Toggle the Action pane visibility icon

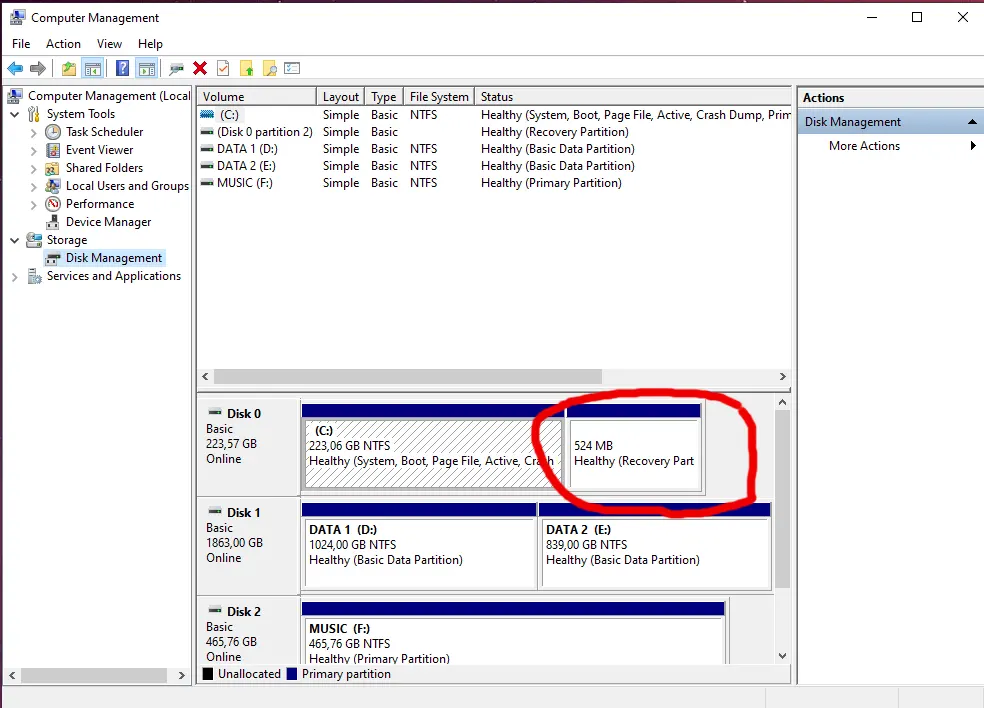coord(146,68)
